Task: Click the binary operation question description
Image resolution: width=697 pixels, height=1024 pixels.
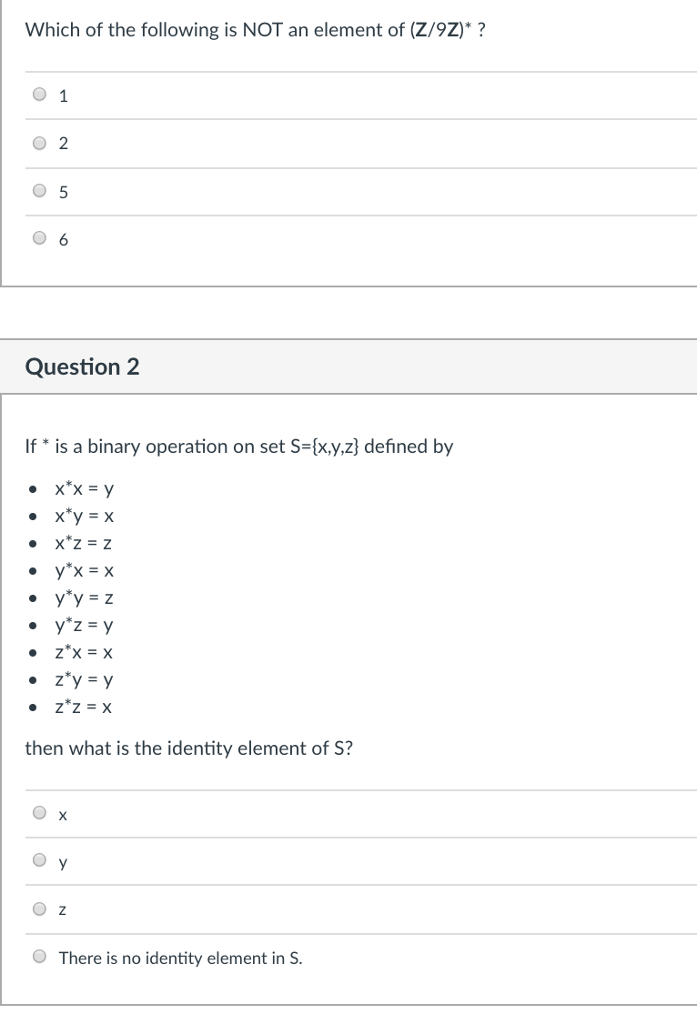Action: (x=237, y=446)
